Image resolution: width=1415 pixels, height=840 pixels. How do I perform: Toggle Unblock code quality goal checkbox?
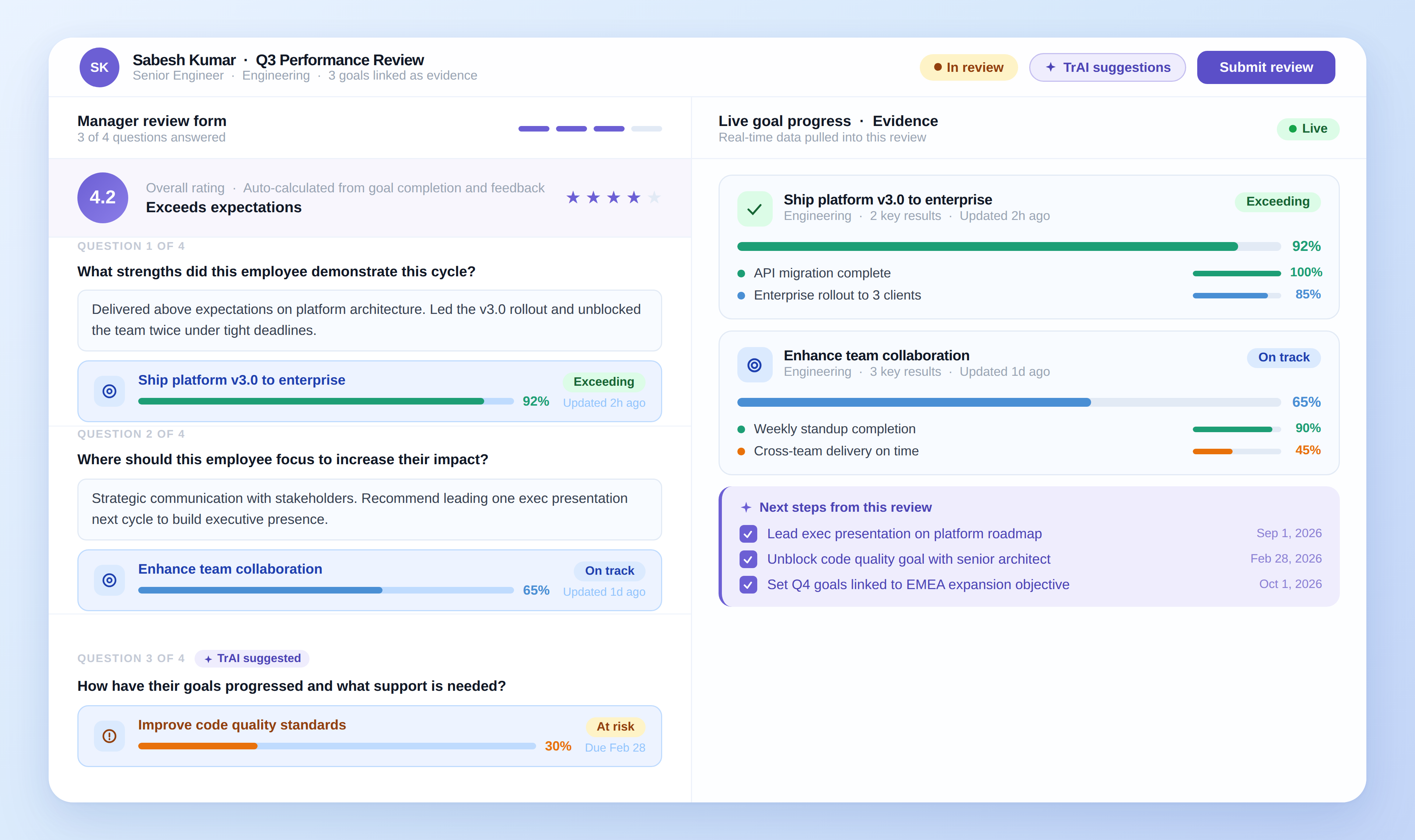tap(748, 559)
